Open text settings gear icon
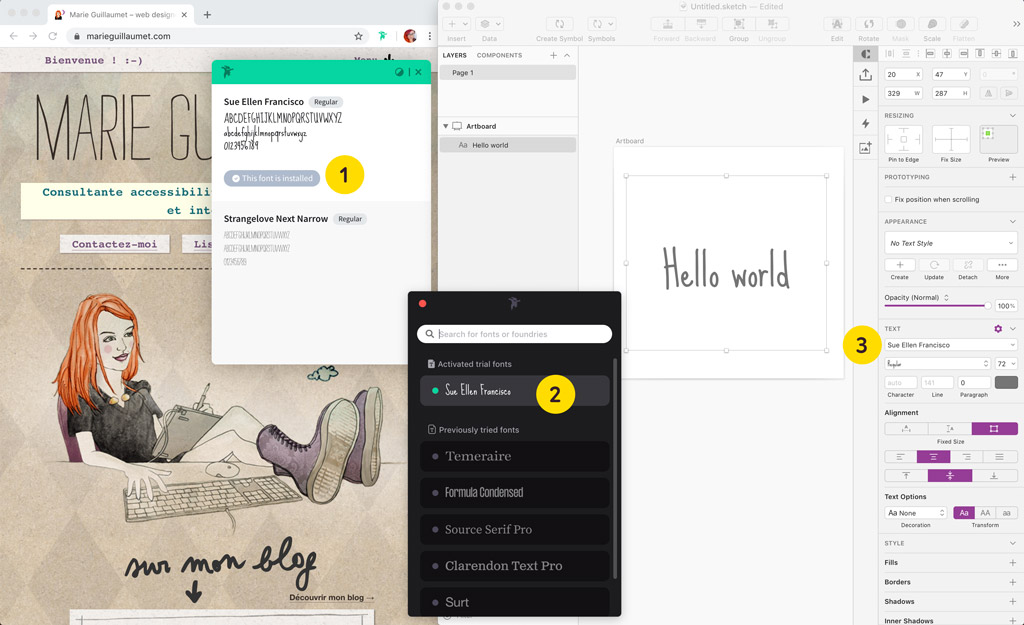 coord(997,329)
